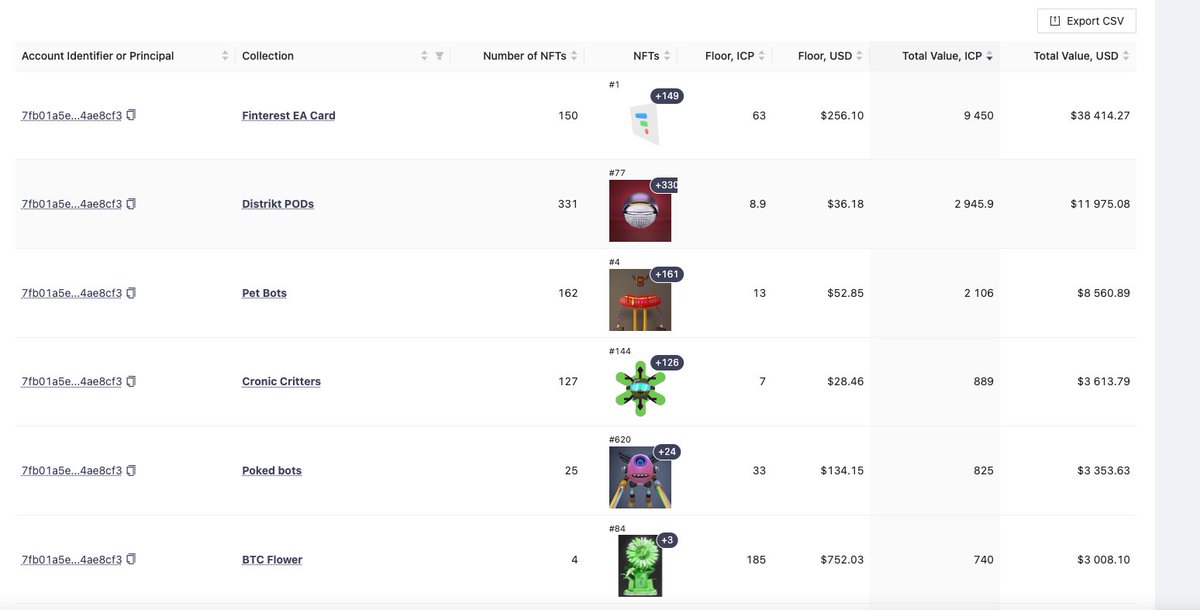This screenshot has width=1200, height=610.
Task: Open the Distrikt PODs collection link
Action: (278, 204)
